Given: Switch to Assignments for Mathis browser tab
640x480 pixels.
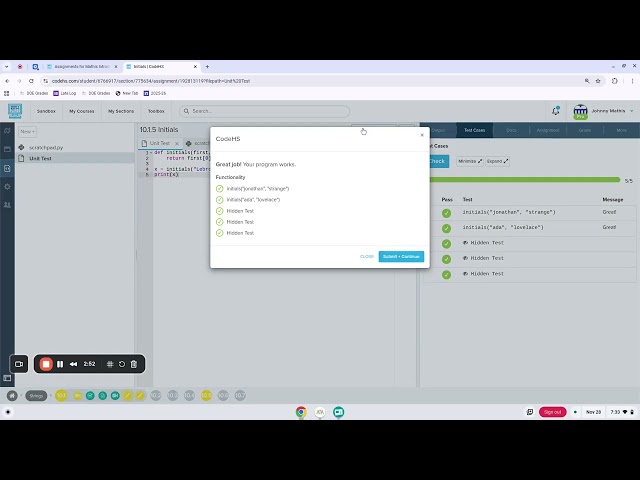Looking at the screenshot, I should click(x=82, y=67).
